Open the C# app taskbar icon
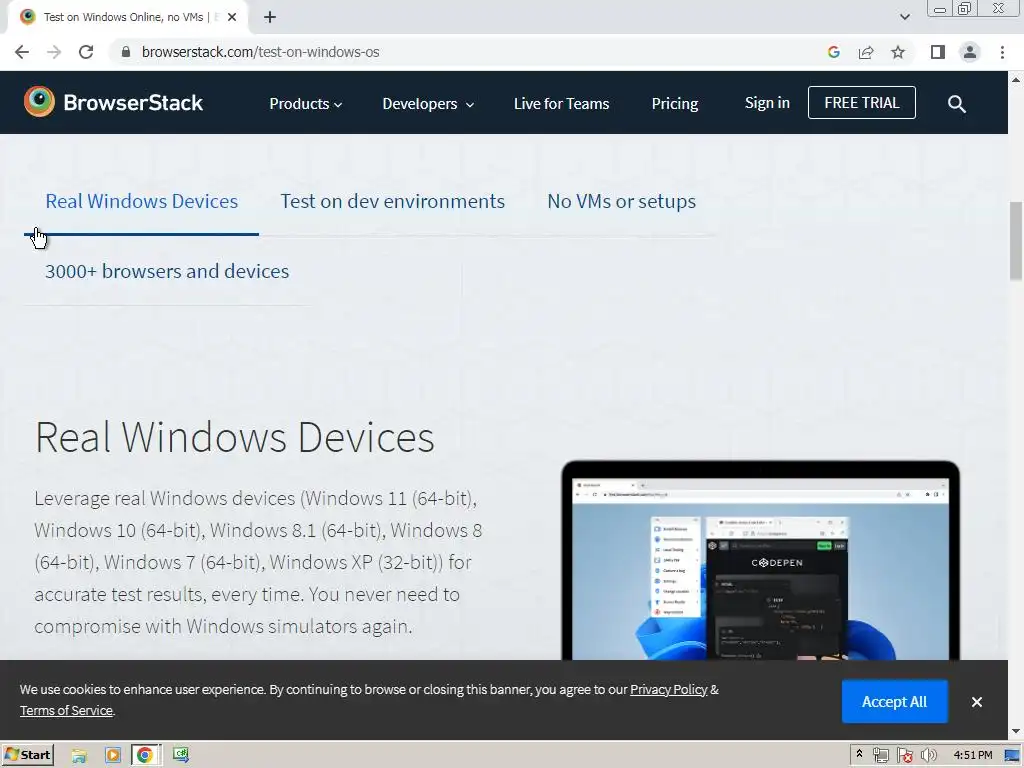This screenshot has width=1024, height=768. click(180, 755)
